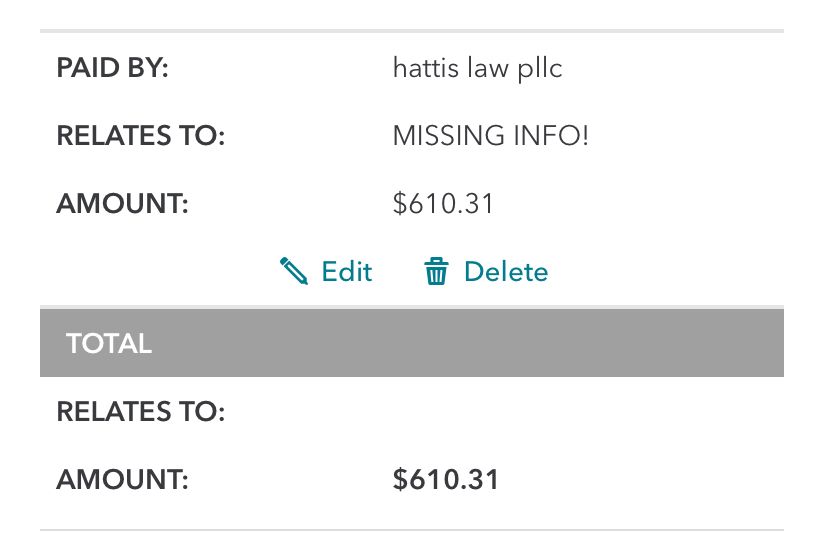
Task: Click the pencil icon beside Edit
Action: [294, 271]
